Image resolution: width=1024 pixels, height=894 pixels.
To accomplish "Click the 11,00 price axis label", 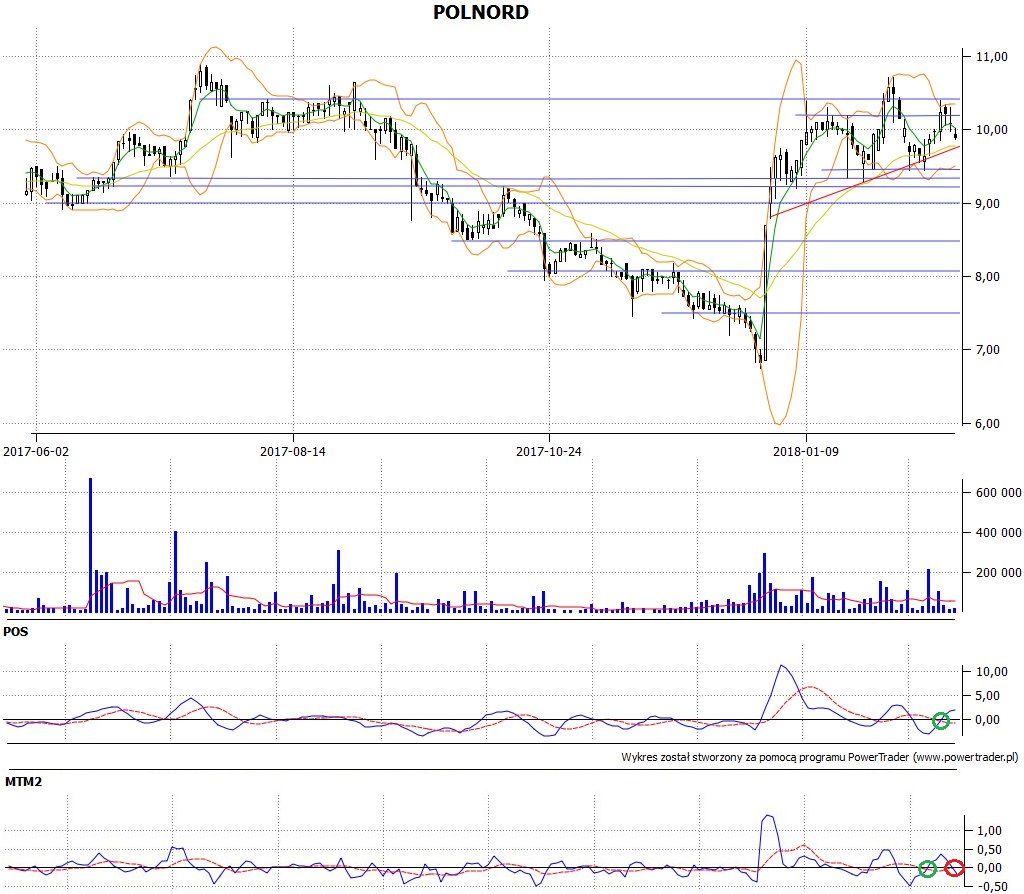I will (991, 57).
